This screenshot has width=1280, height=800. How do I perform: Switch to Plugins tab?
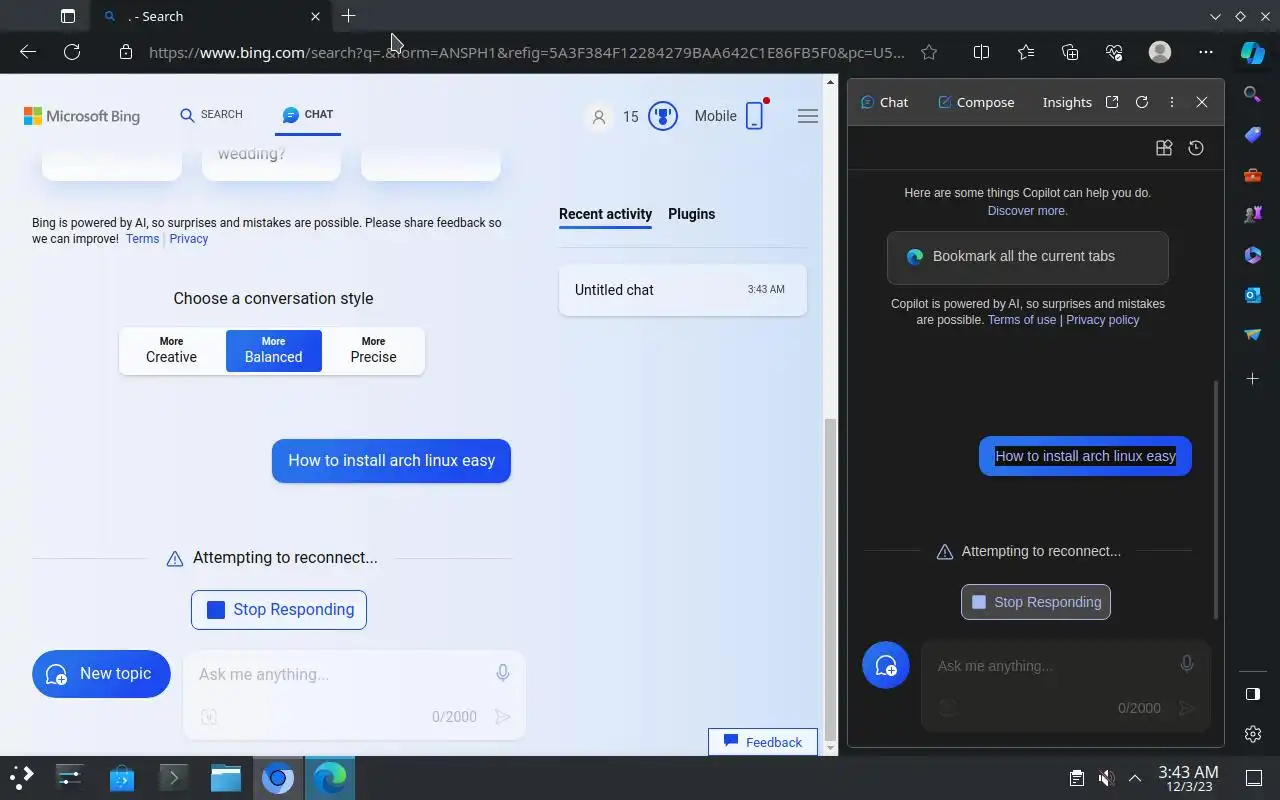pyautogui.click(x=691, y=214)
